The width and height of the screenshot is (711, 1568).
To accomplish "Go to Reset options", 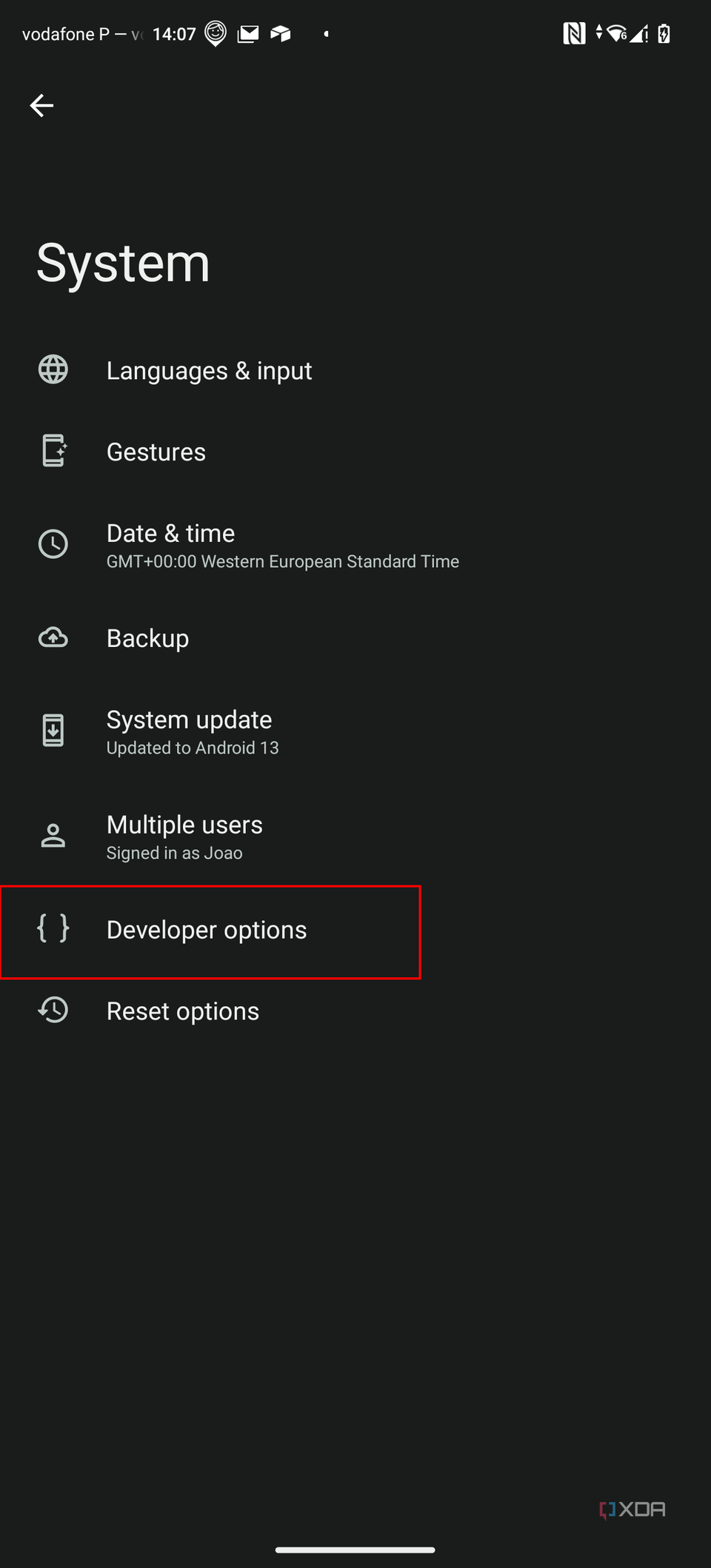I will point(183,1012).
